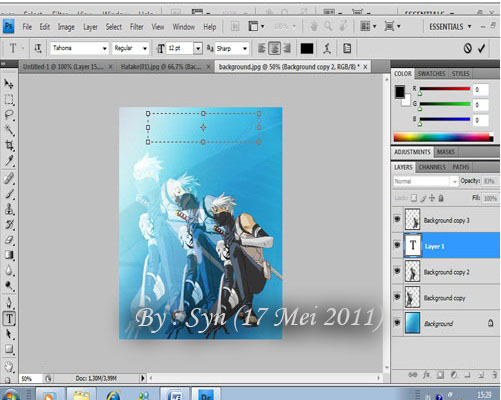Viewport: 501px width, 400px height.
Task: Select the Clone Stamp tool
Action: click(9, 209)
